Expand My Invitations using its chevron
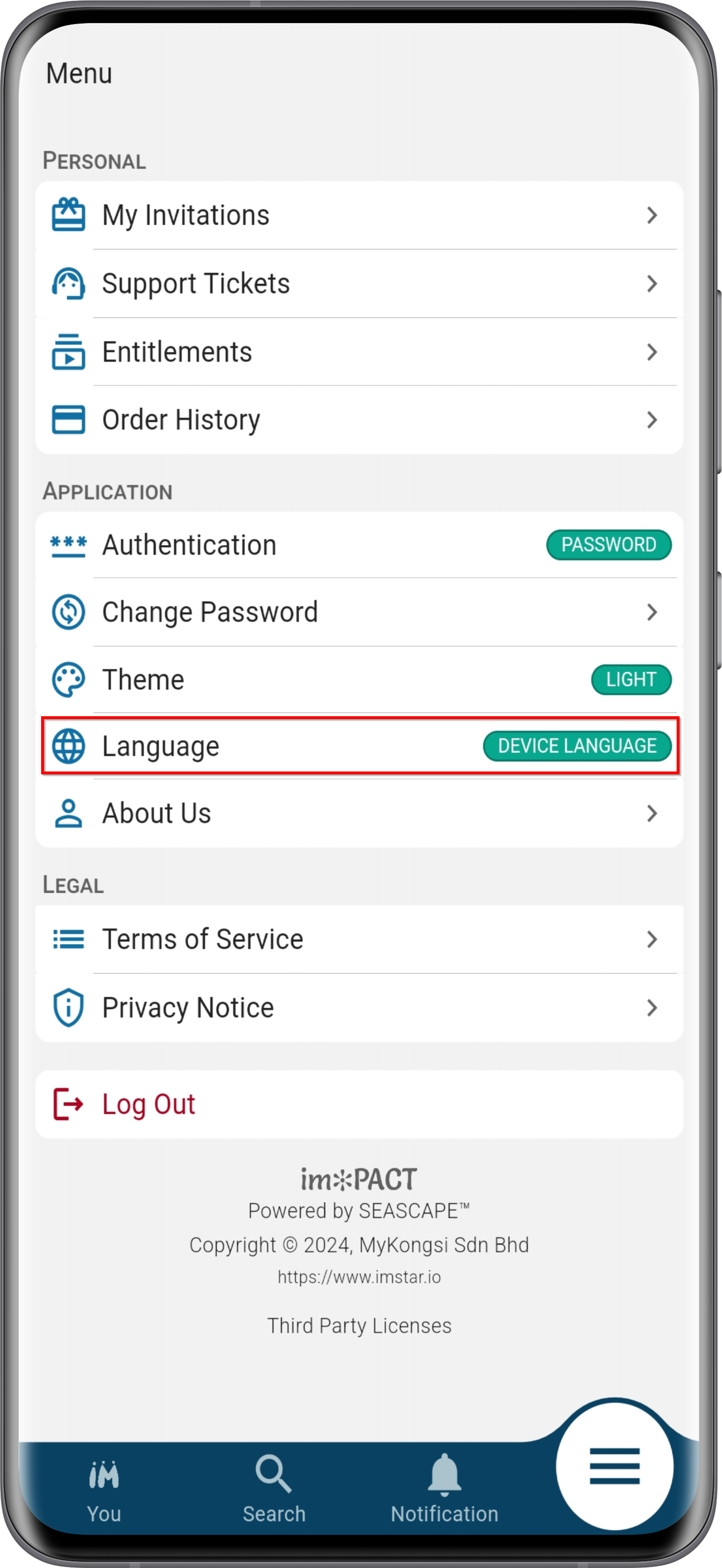722x1568 pixels. click(x=652, y=215)
